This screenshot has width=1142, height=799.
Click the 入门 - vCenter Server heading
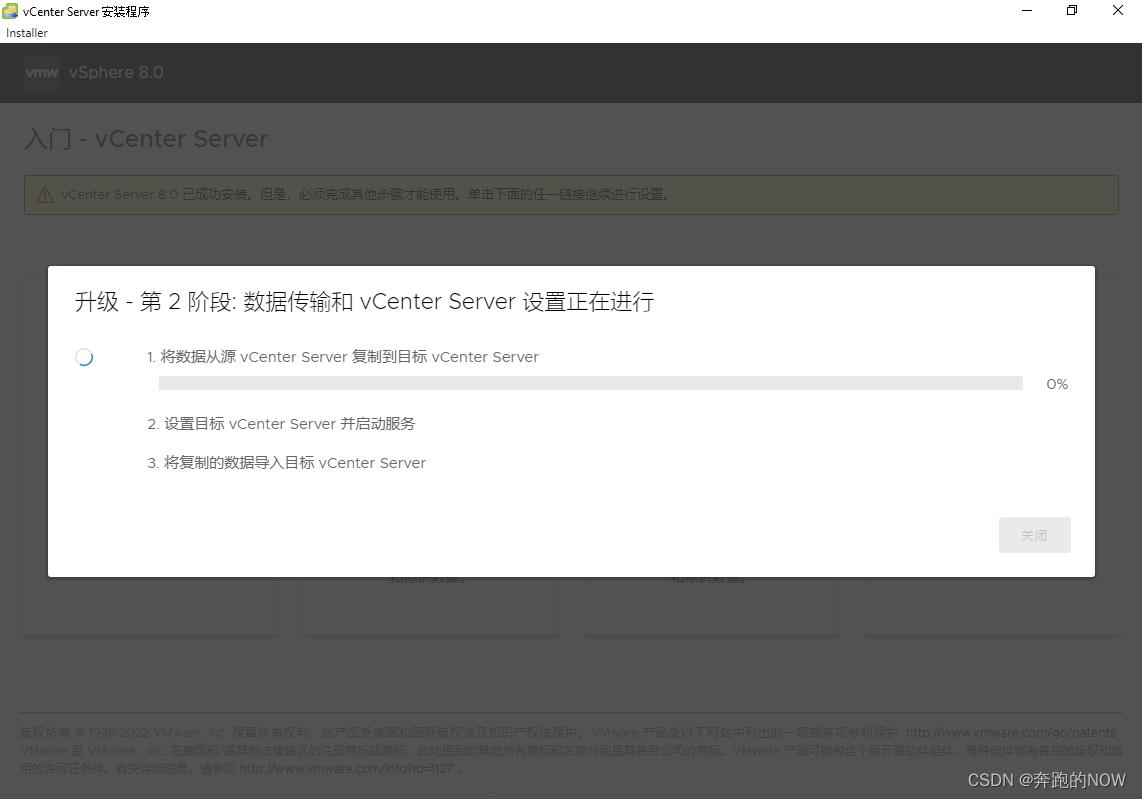146,138
